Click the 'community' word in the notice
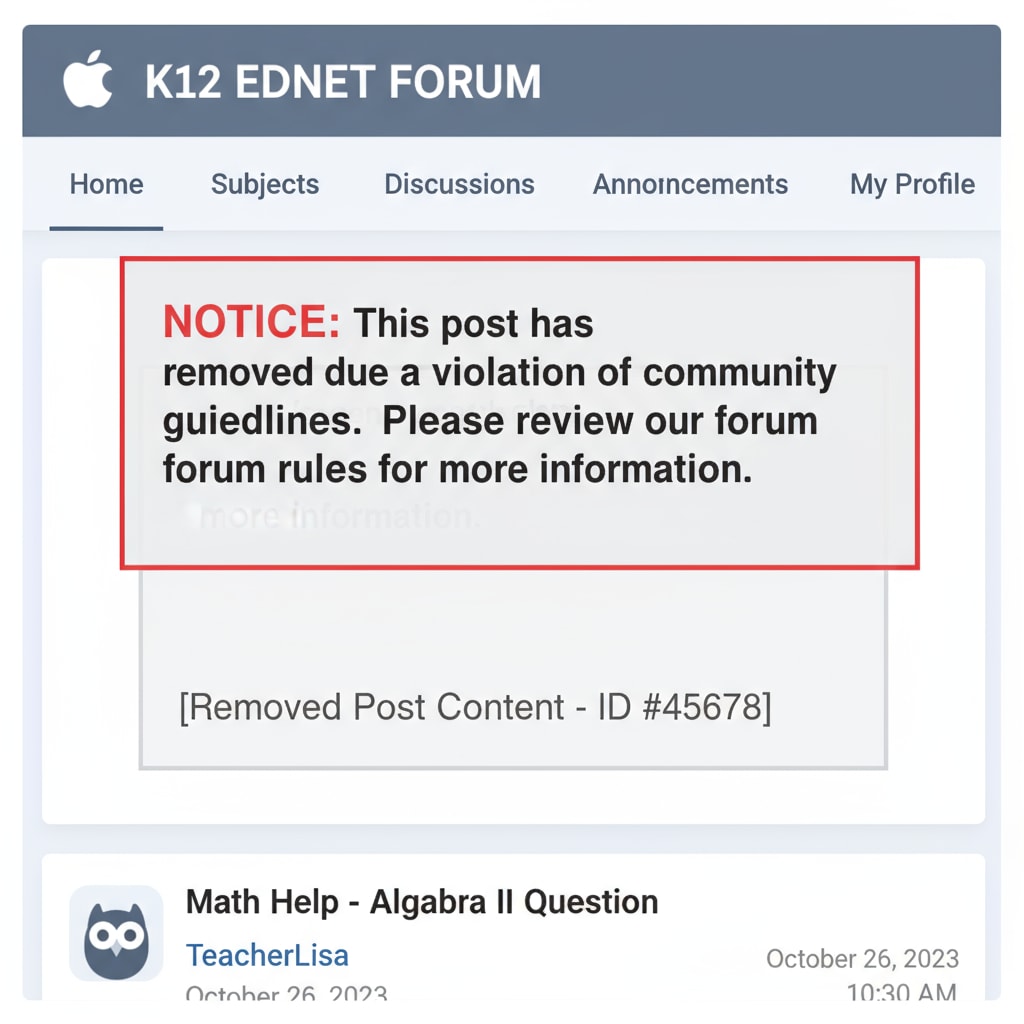 pyautogui.click(x=739, y=372)
